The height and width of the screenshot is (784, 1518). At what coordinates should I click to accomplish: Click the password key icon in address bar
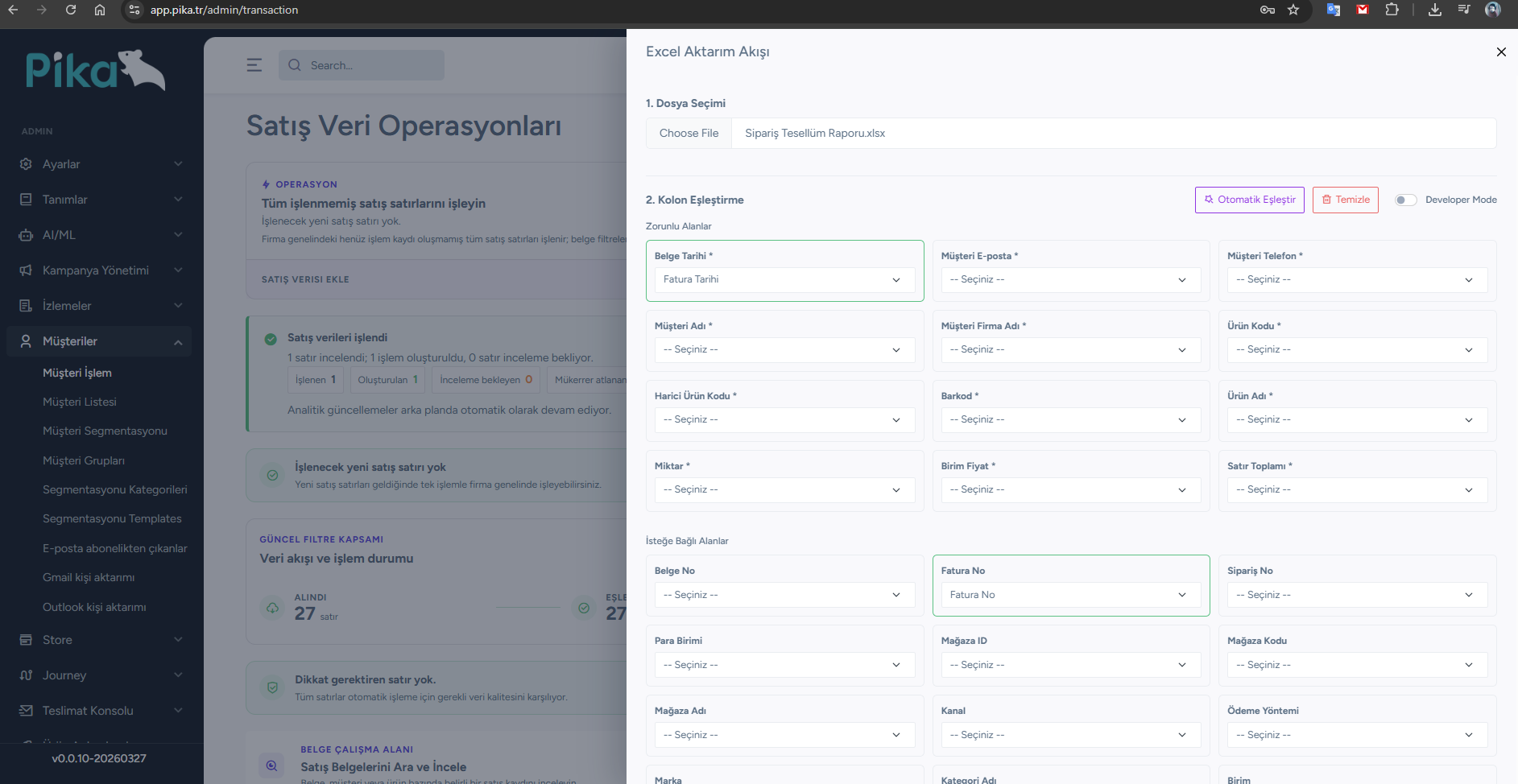(1268, 10)
